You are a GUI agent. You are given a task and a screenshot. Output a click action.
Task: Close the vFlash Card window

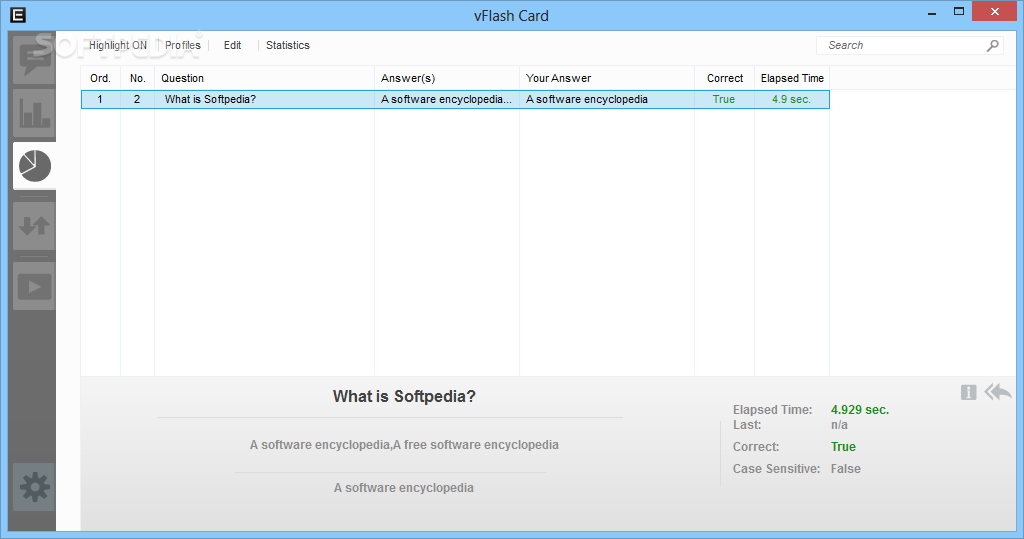(995, 12)
